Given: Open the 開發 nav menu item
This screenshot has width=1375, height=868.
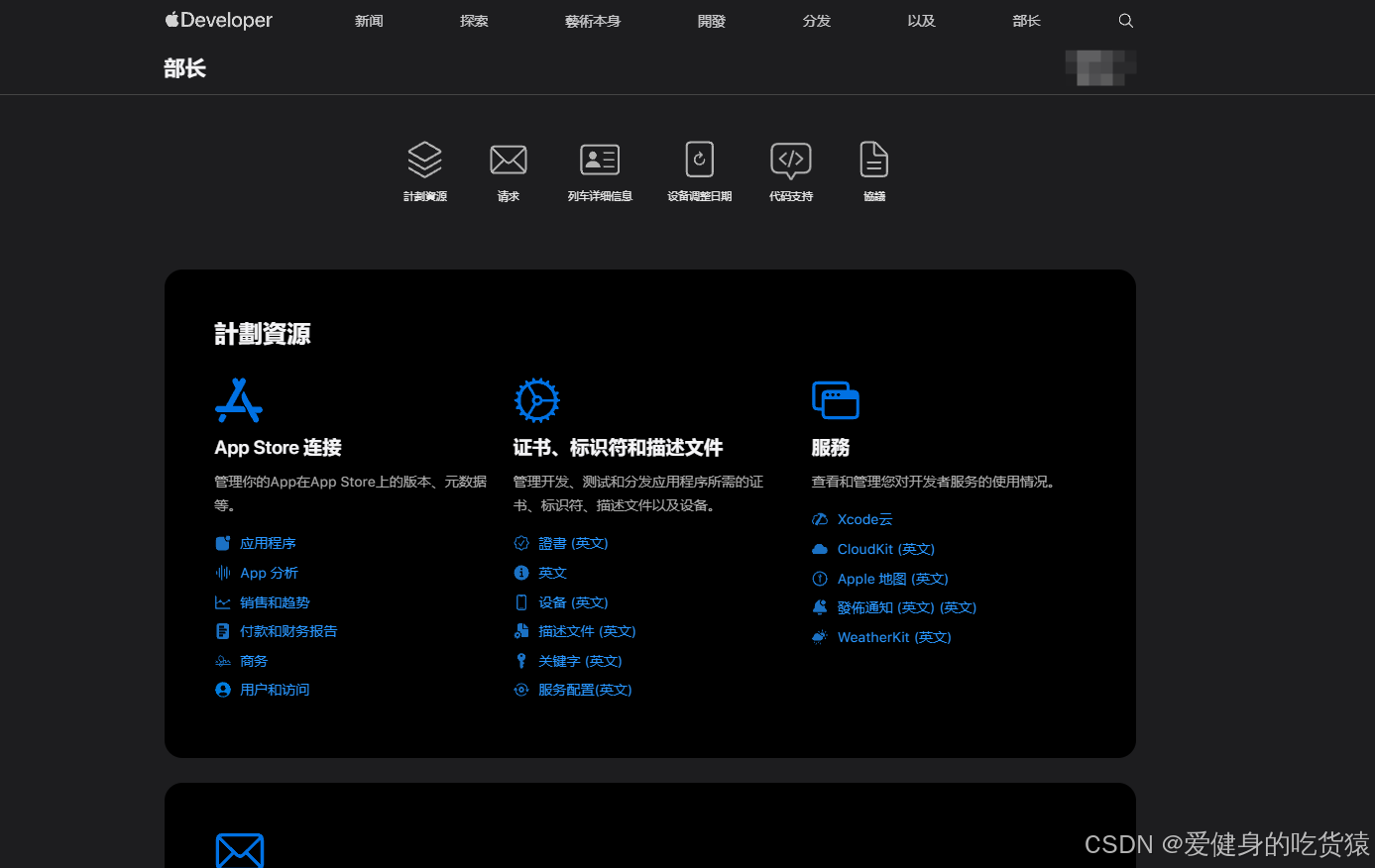Looking at the screenshot, I should click(712, 21).
